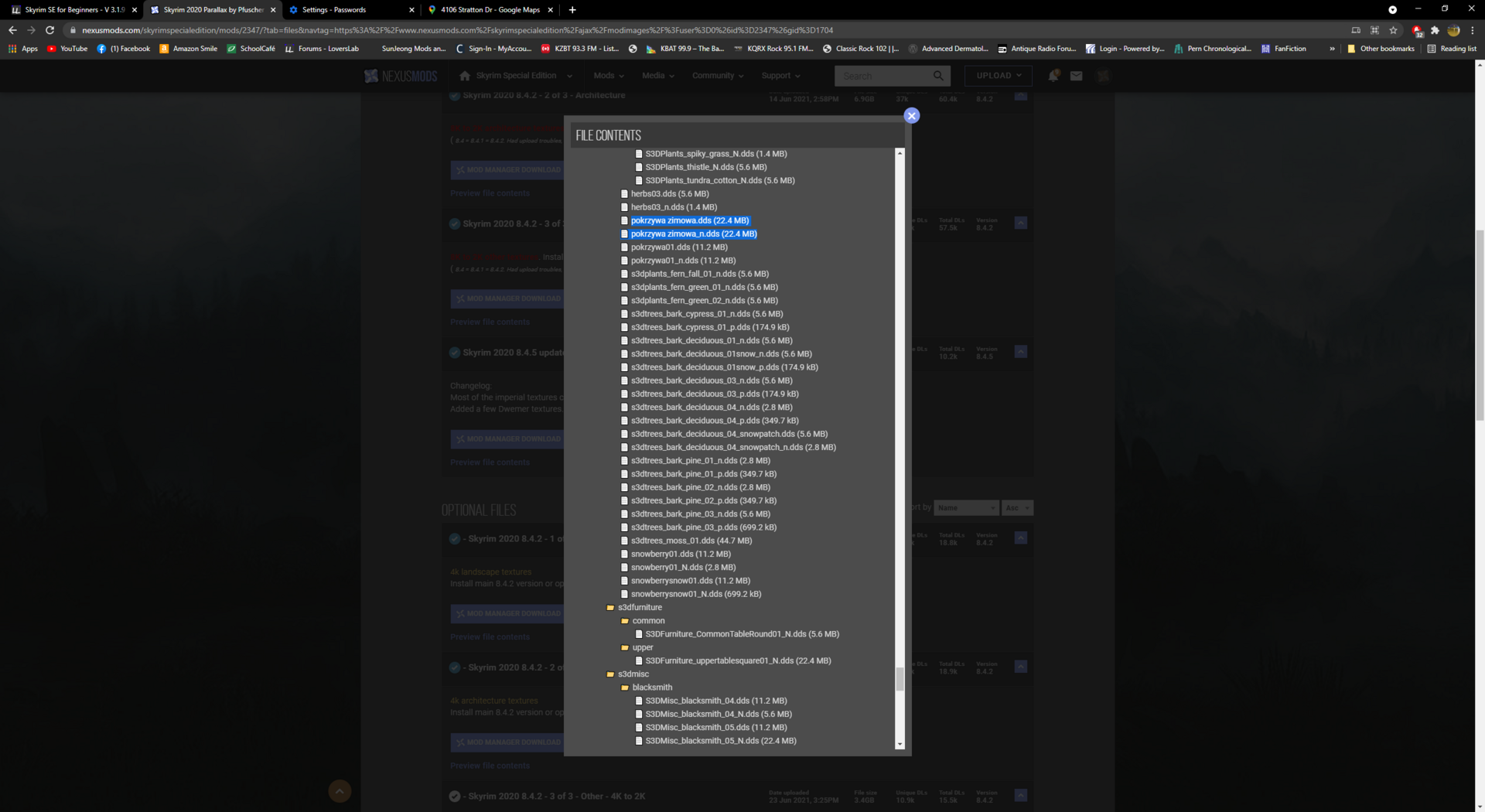Open the notifications bell
Image resolution: width=1485 pixels, height=812 pixels.
pyautogui.click(x=1053, y=76)
